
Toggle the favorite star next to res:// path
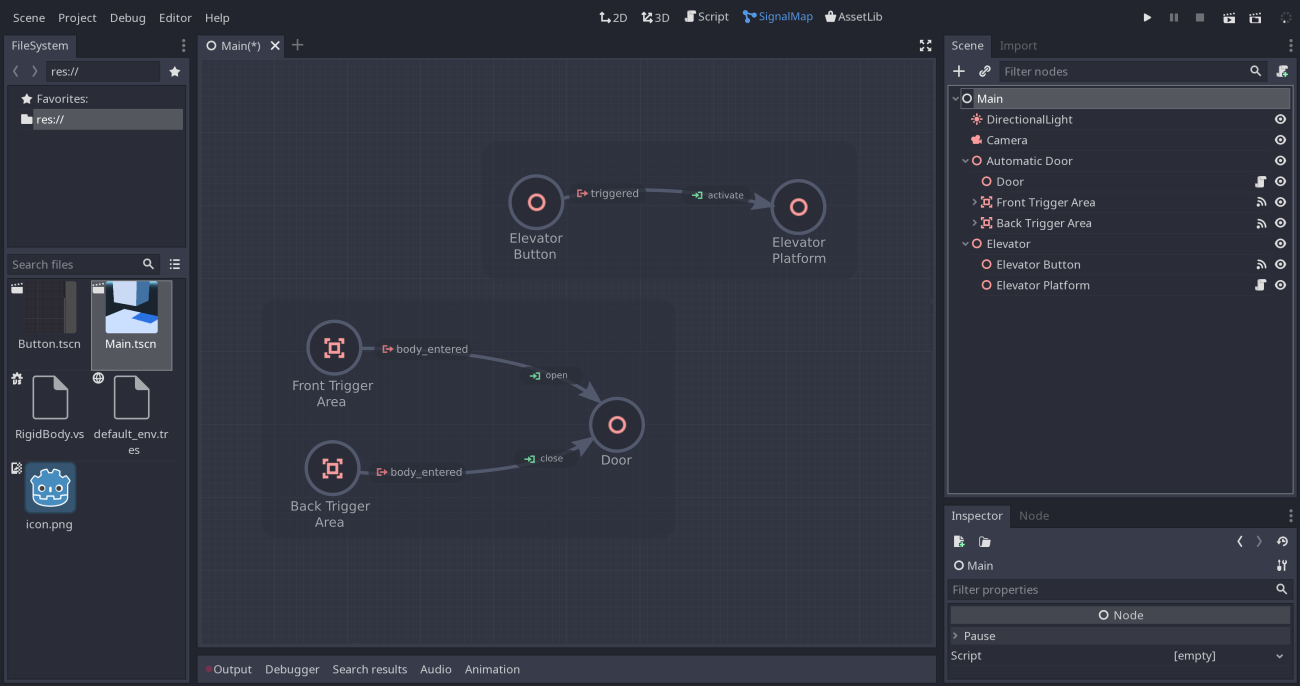tap(174, 71)
